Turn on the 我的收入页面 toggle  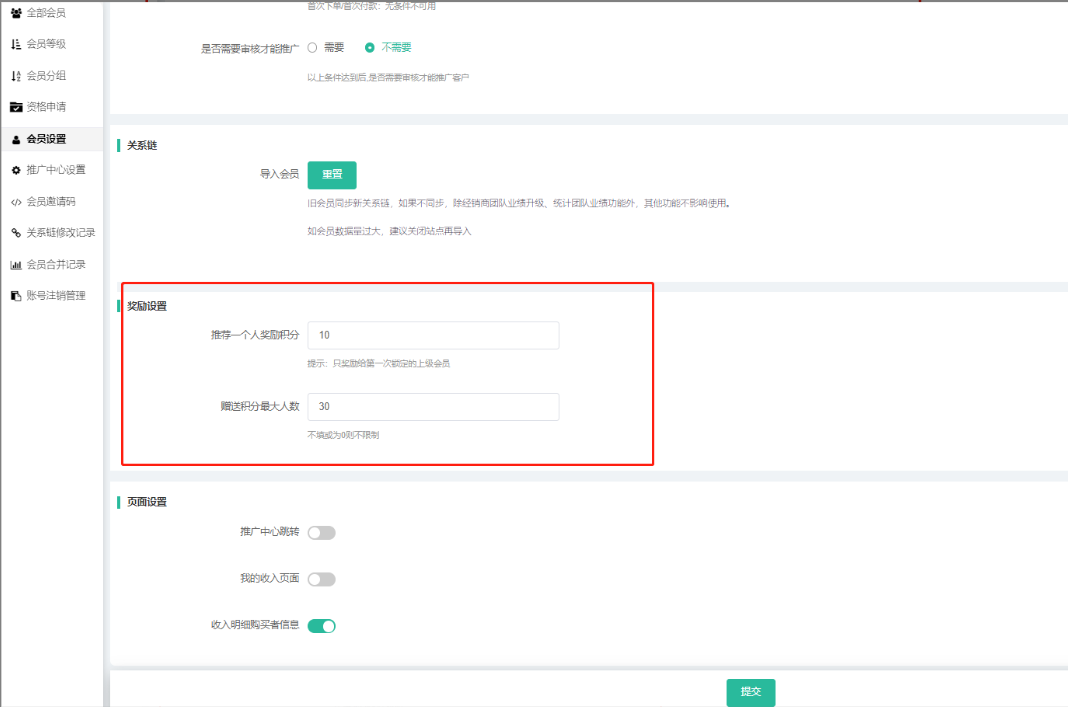pos(321,579)
